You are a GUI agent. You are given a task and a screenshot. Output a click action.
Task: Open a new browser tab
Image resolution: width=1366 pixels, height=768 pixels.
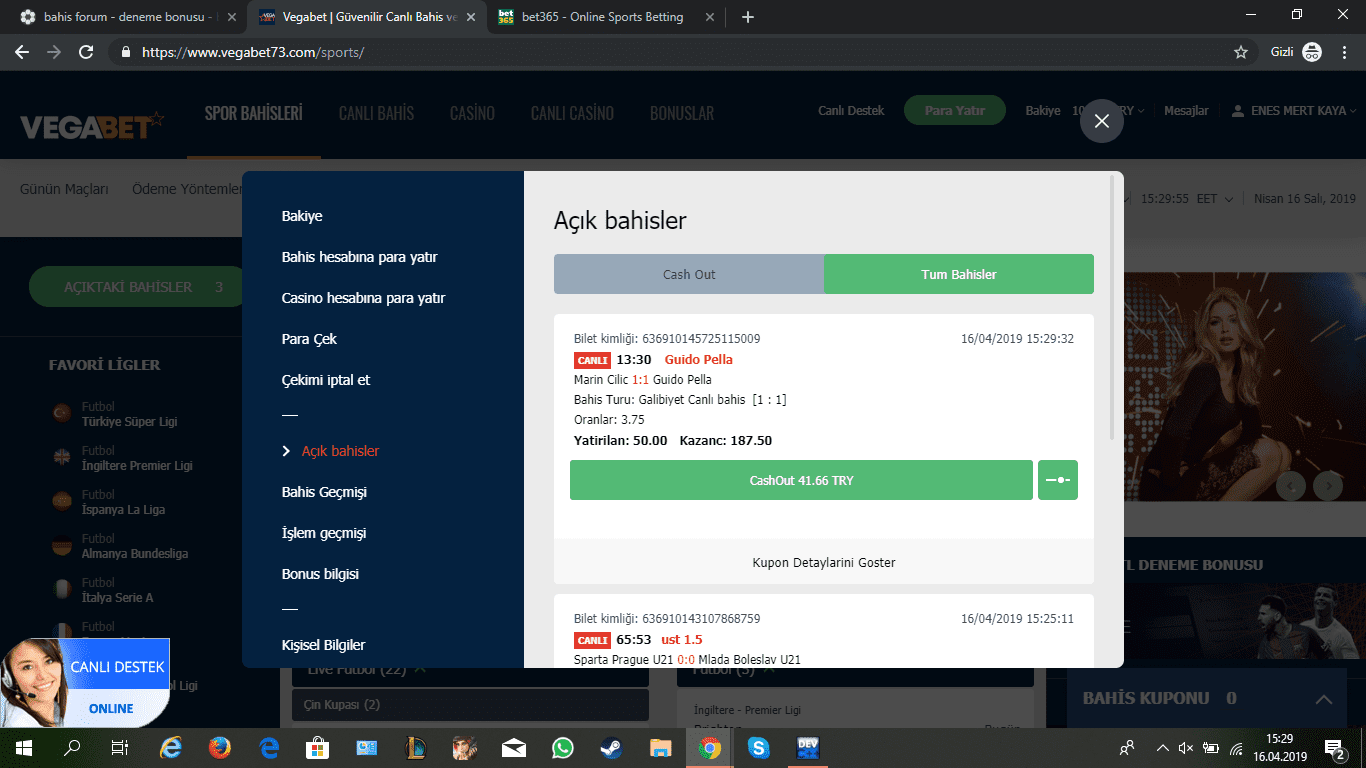(748, 17)
